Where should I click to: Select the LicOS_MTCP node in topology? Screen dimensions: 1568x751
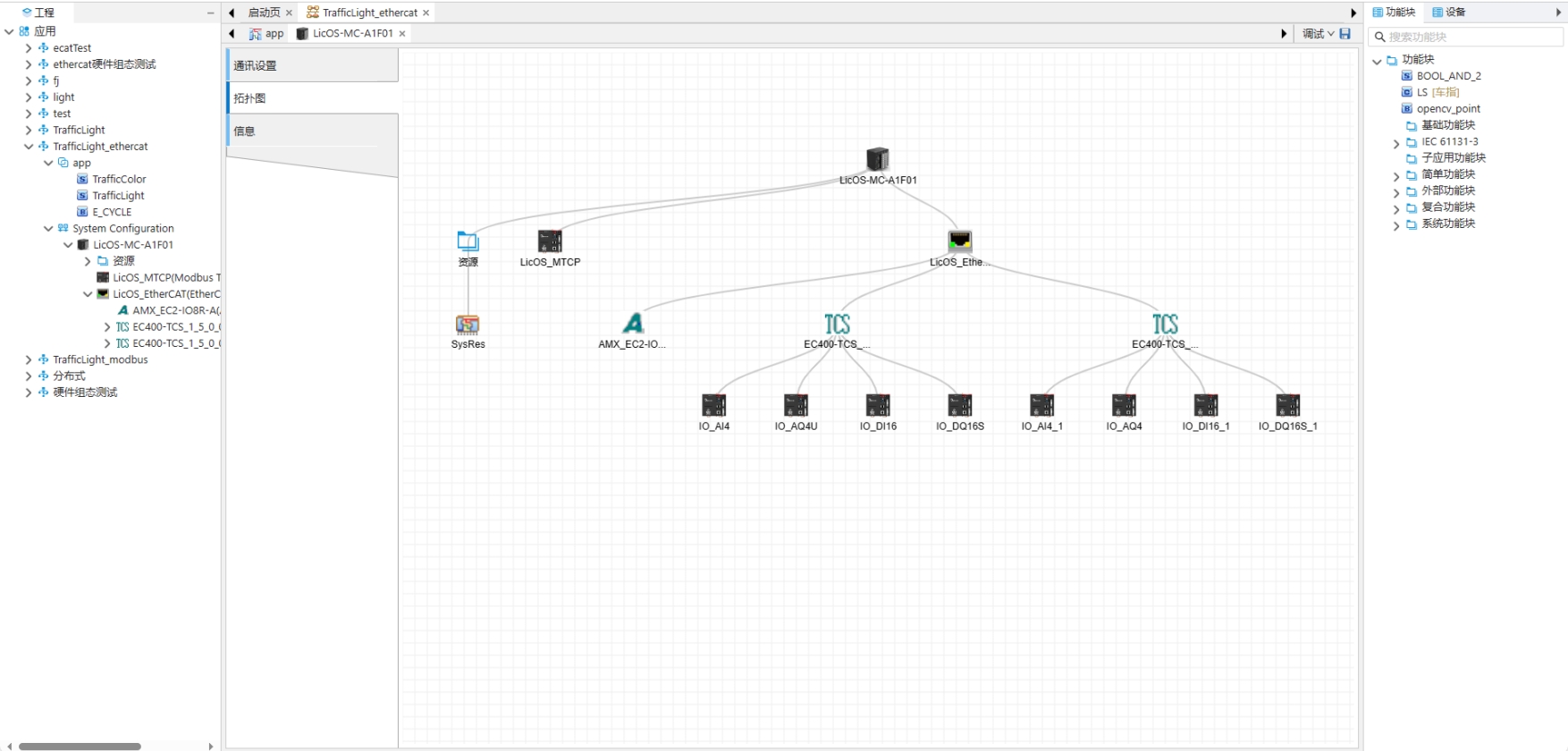coord(550,241)
